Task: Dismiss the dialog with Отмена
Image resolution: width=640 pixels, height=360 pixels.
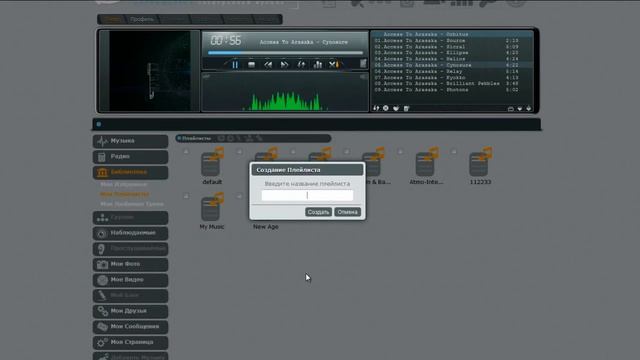Action: click(x=347, y=212)
